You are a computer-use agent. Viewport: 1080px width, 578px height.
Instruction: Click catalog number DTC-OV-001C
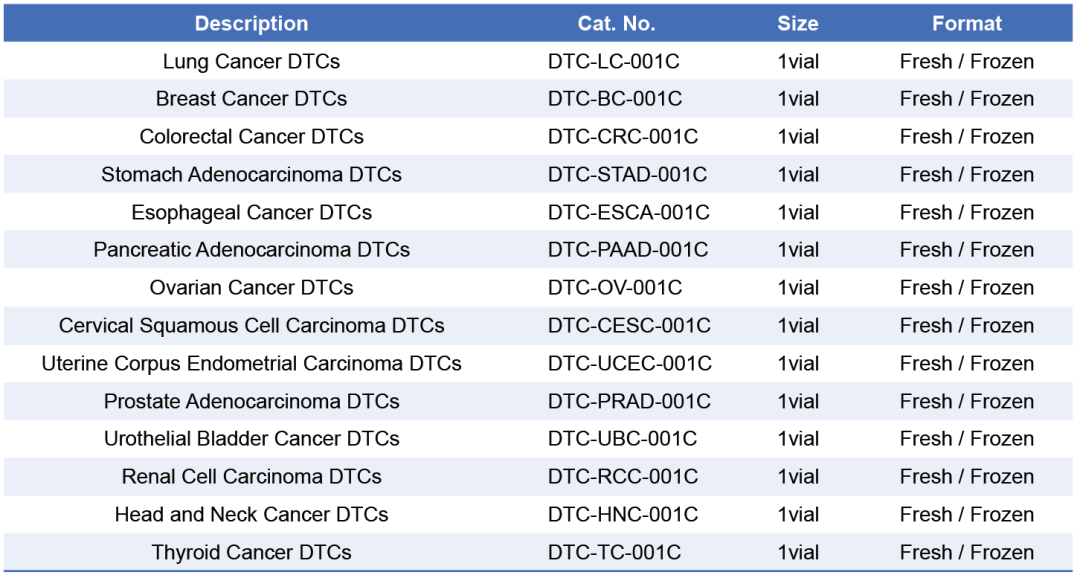click(614, 288)
